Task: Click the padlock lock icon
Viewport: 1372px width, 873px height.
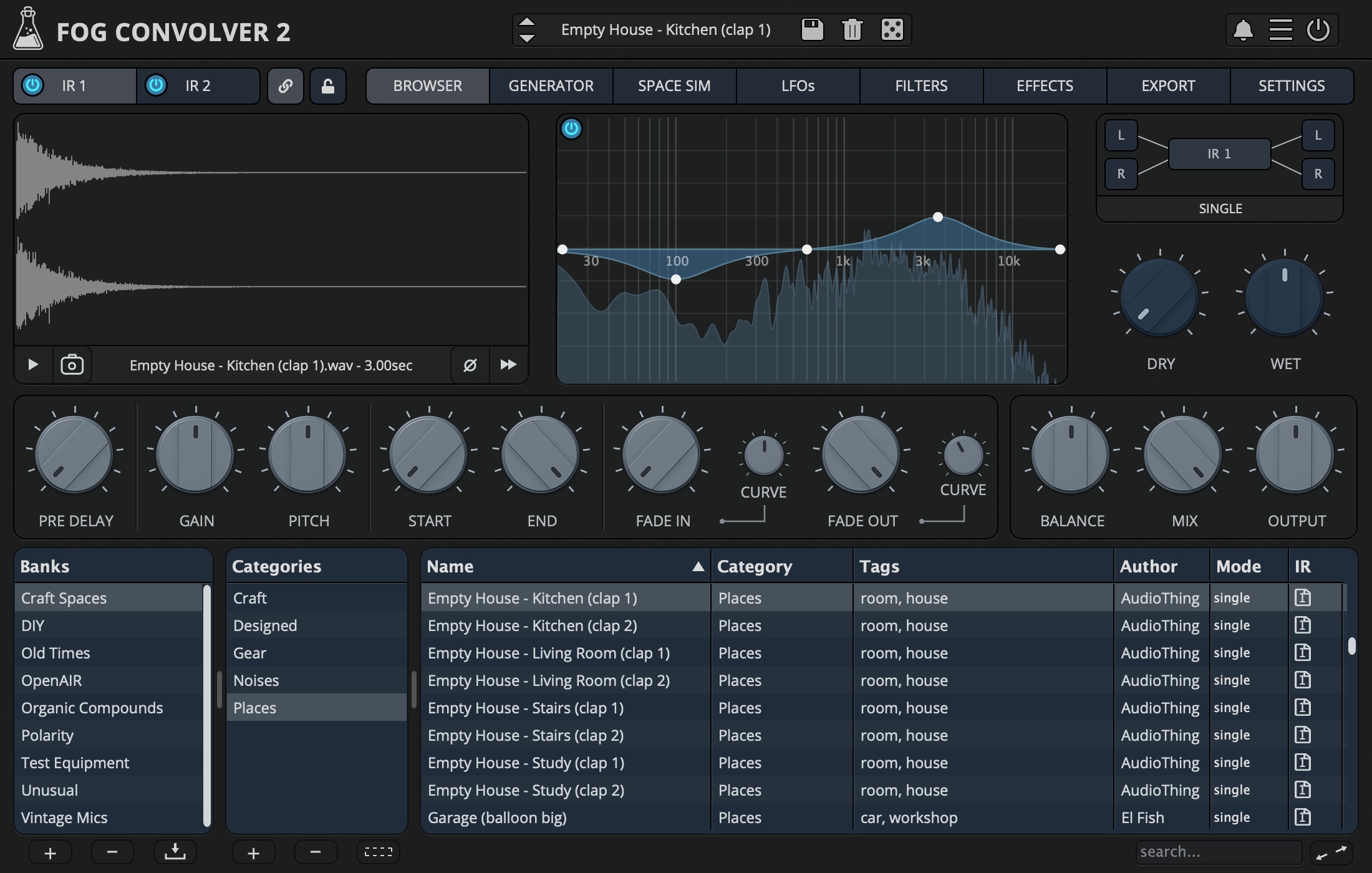Action: 328,86
